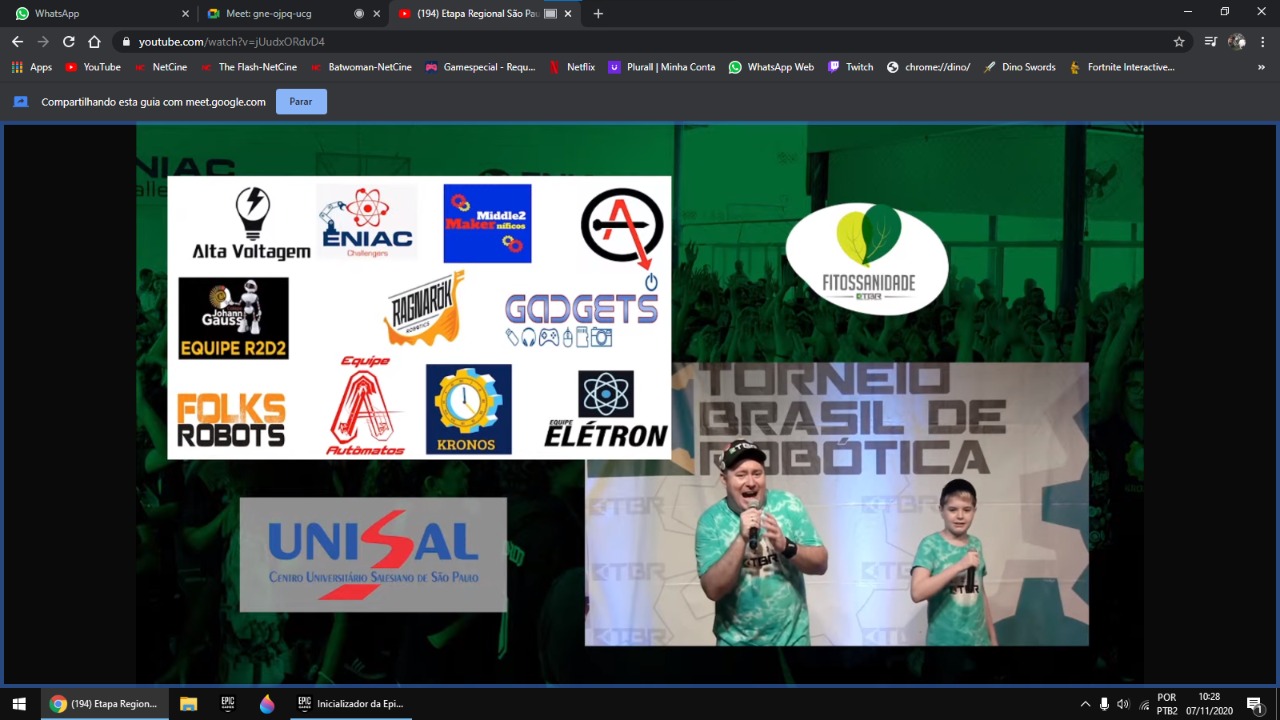
Task: Close the Etapa Regional YouTube tab
Action: 568,14
